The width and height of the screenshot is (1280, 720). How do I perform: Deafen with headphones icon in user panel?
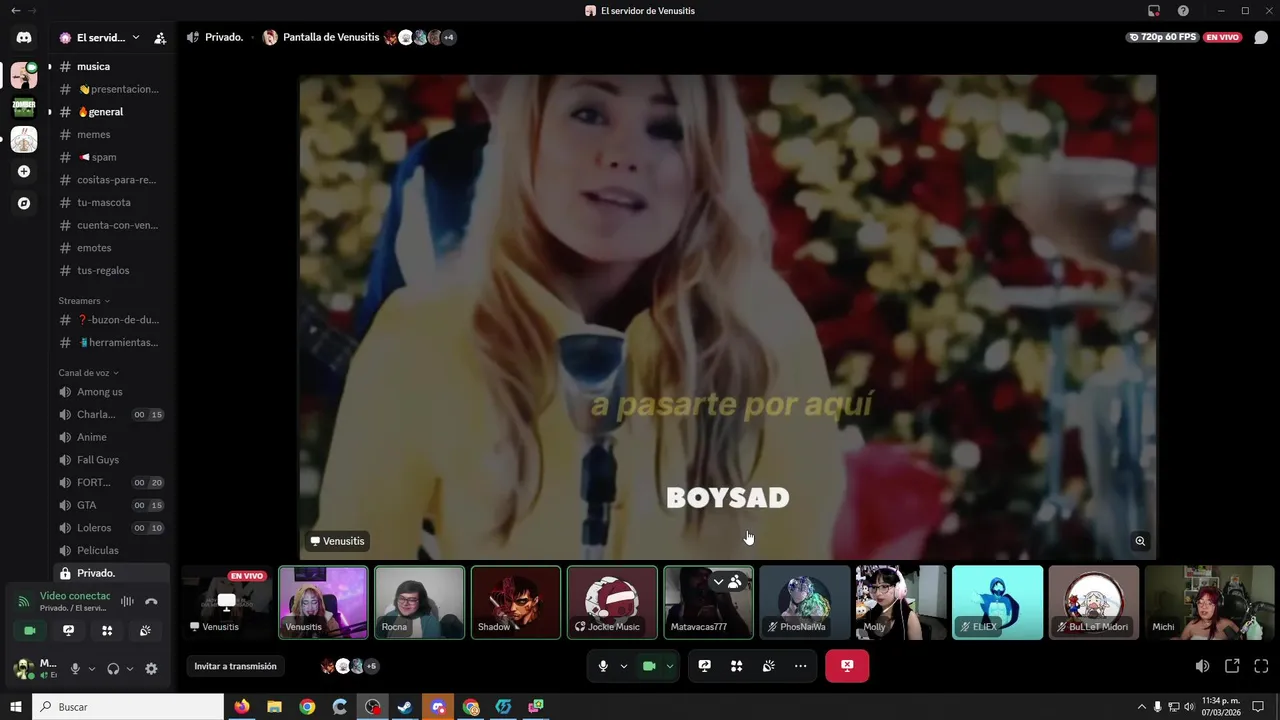tap(113, 669)
